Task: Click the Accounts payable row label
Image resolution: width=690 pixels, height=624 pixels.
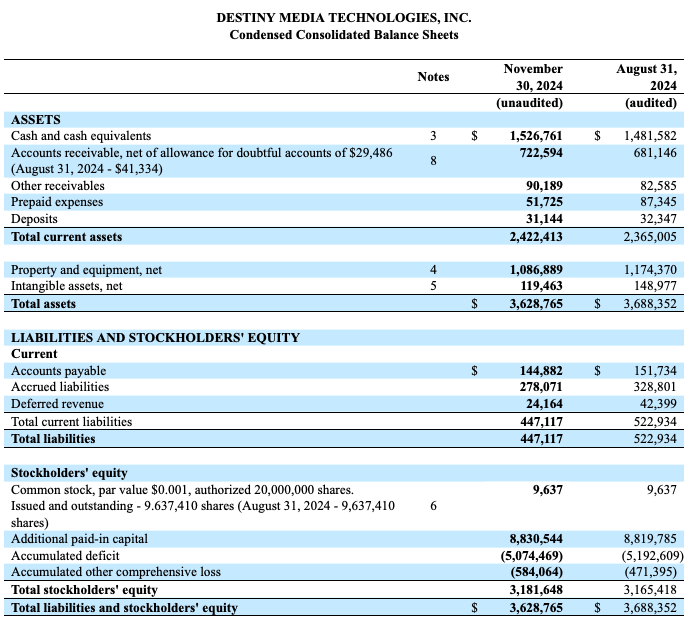Action: click(59, 371)
